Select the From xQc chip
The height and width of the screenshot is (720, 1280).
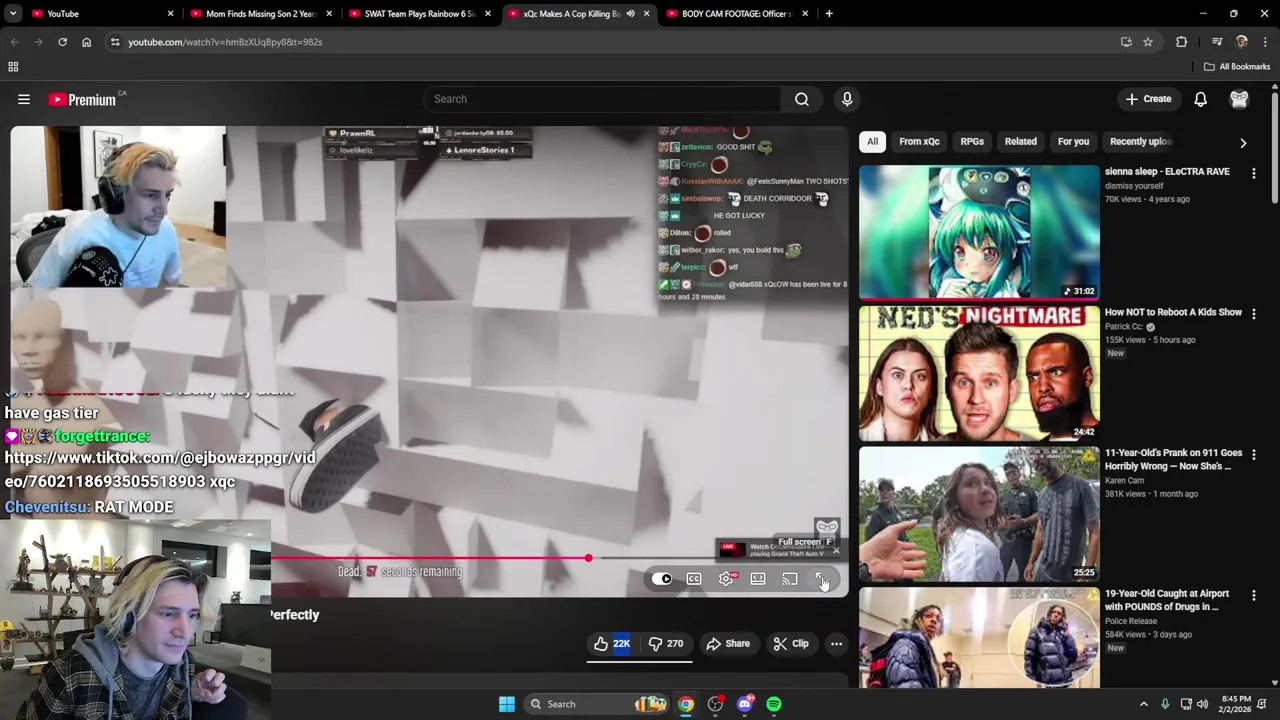[x=919, y=142]
